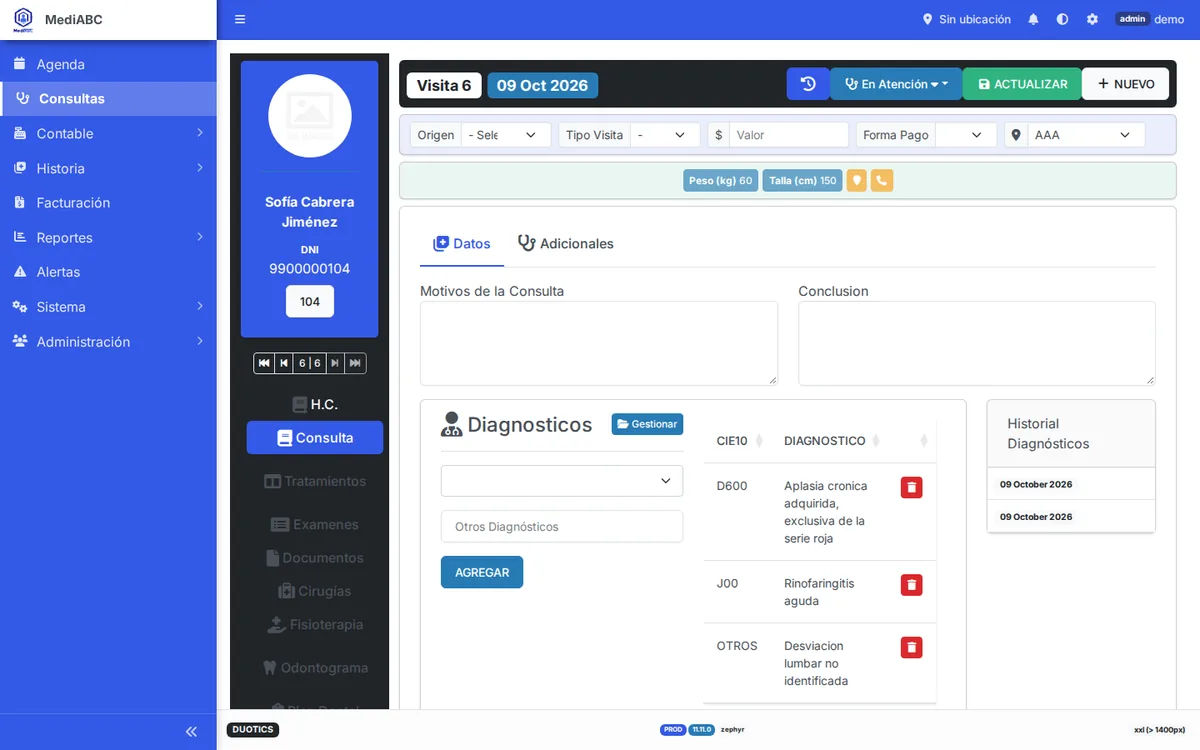Click patient number 104 badge
This screenshot has height=750, width=1200.
pos(310,301)
